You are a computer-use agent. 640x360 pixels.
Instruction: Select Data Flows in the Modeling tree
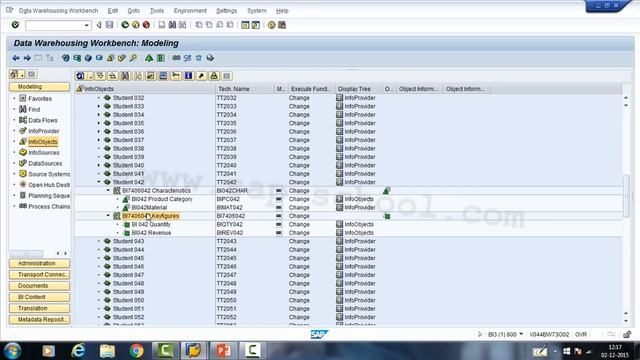pos(43,120)
